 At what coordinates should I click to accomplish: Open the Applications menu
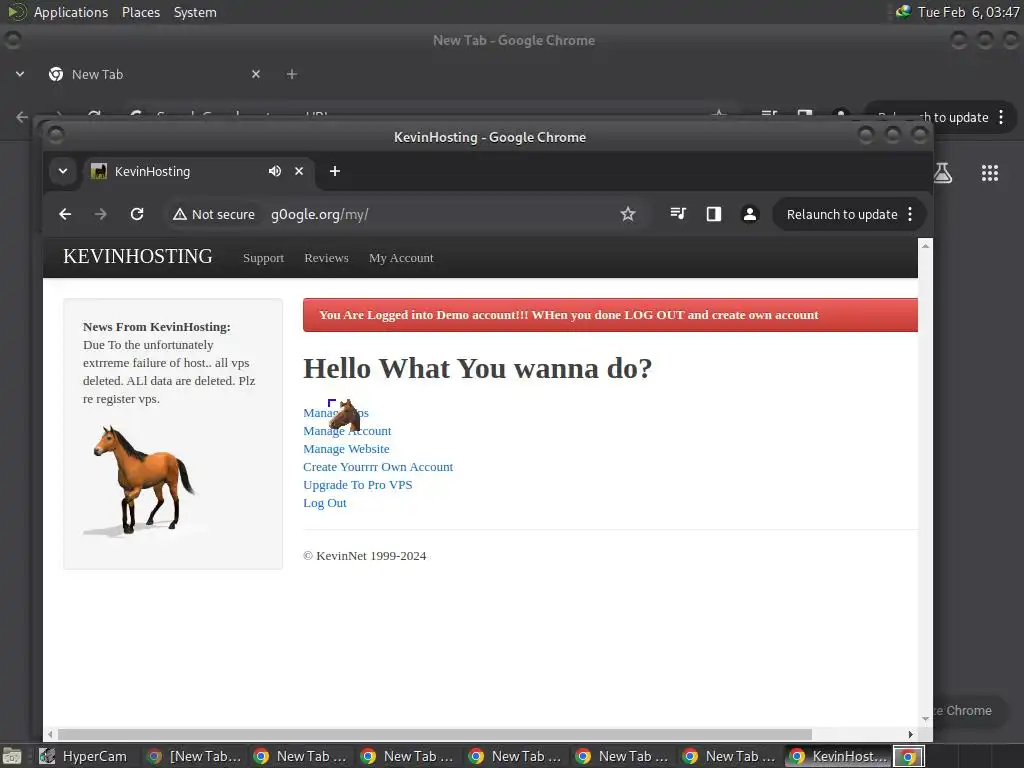tap(71, 12)
